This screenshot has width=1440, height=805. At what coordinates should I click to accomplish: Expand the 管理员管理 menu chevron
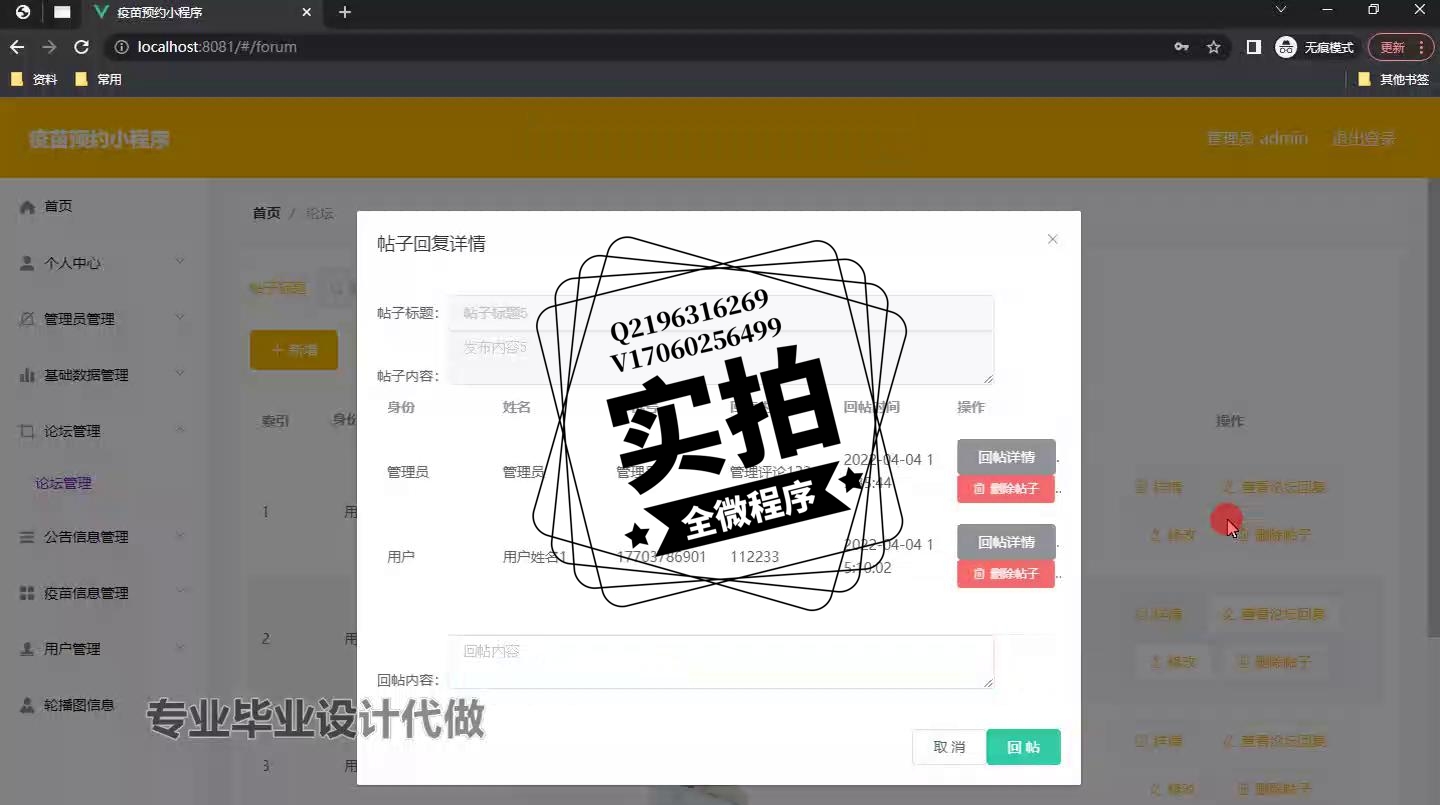180,317
